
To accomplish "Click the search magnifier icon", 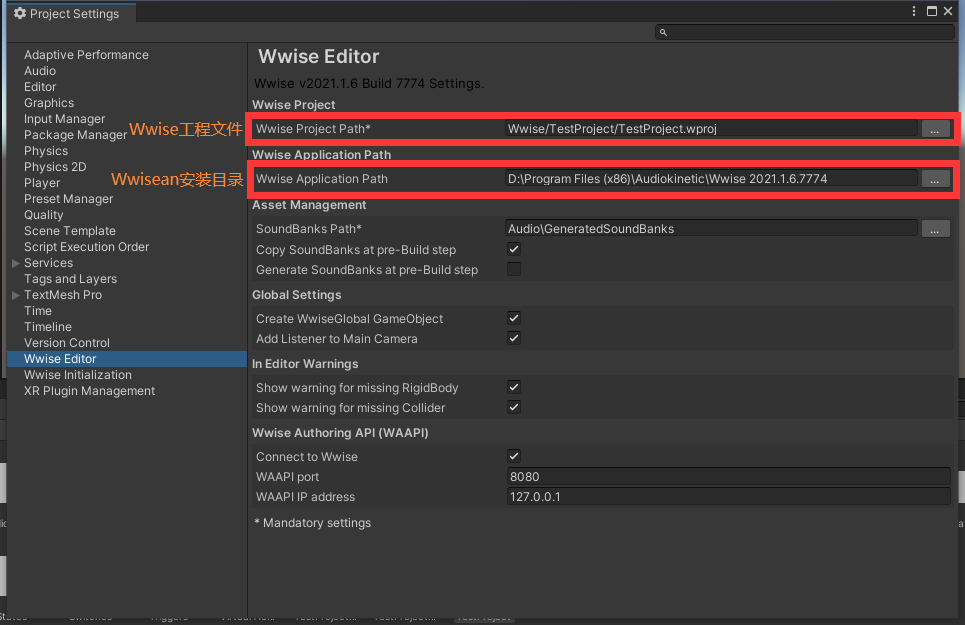I will (x=663, y=32).
